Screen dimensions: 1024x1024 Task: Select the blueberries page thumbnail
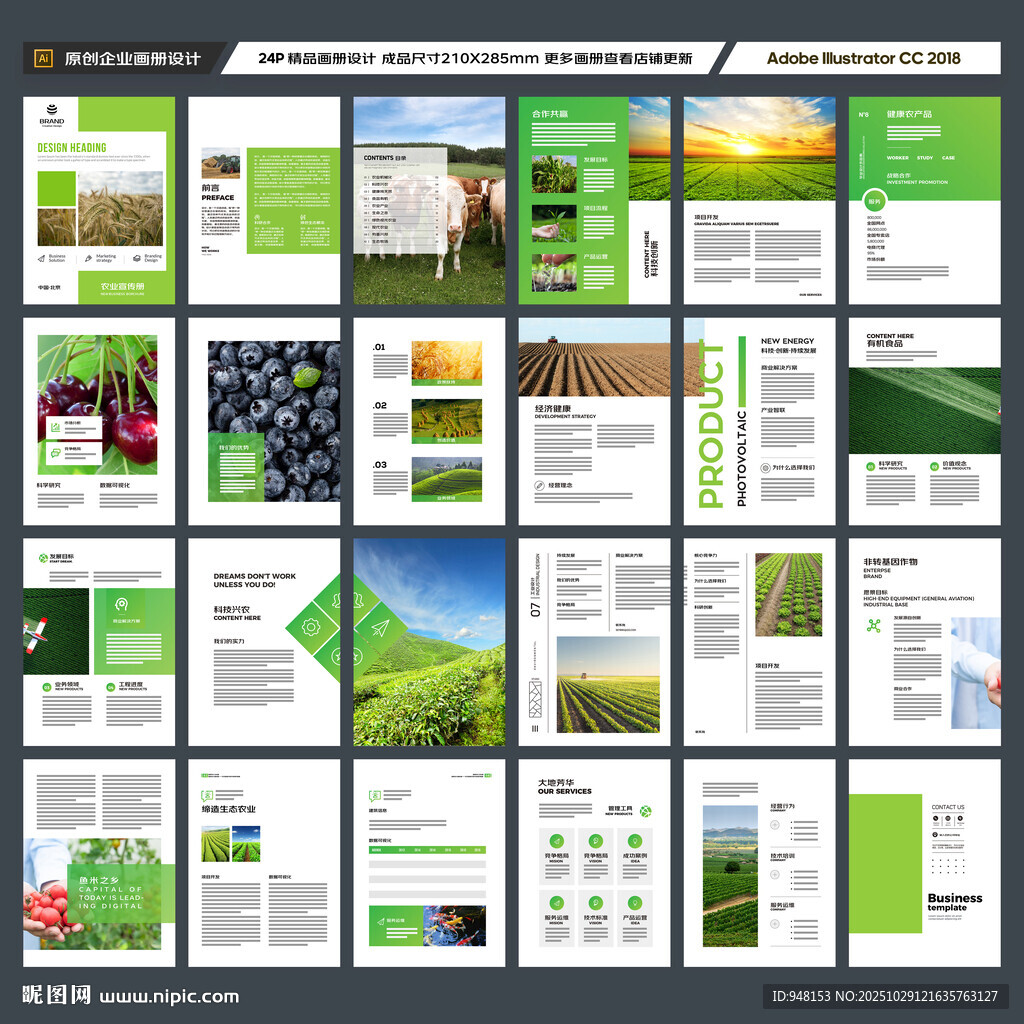pos(264,421)
